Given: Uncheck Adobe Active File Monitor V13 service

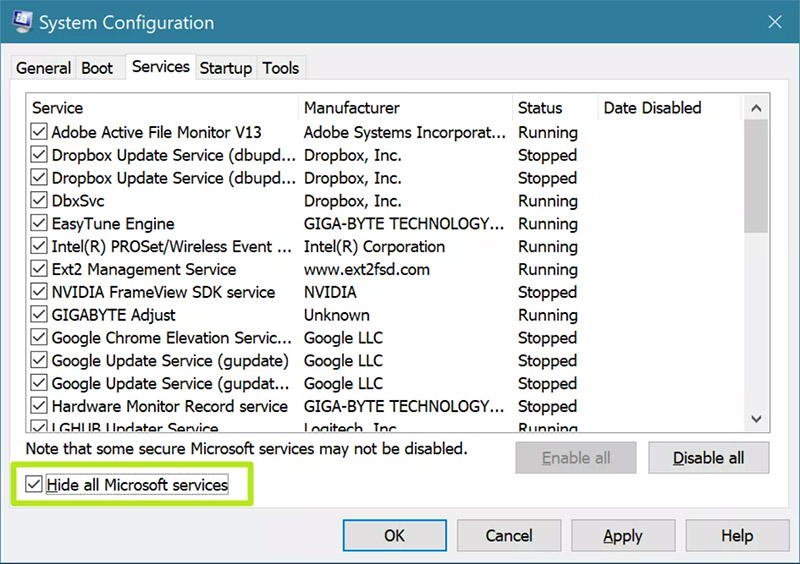Looking at the screenshot, I should coord(39,132).
